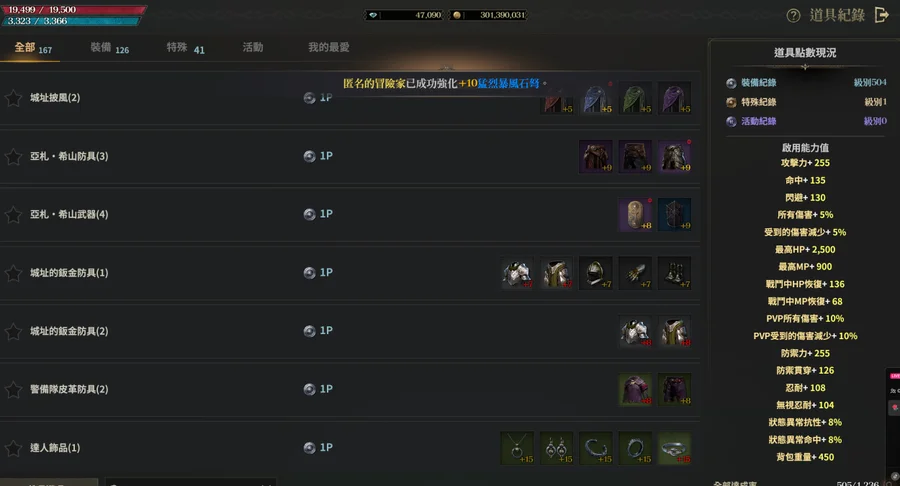Click the diamond currency counter
Screen dimensions: 900x486
404,15
